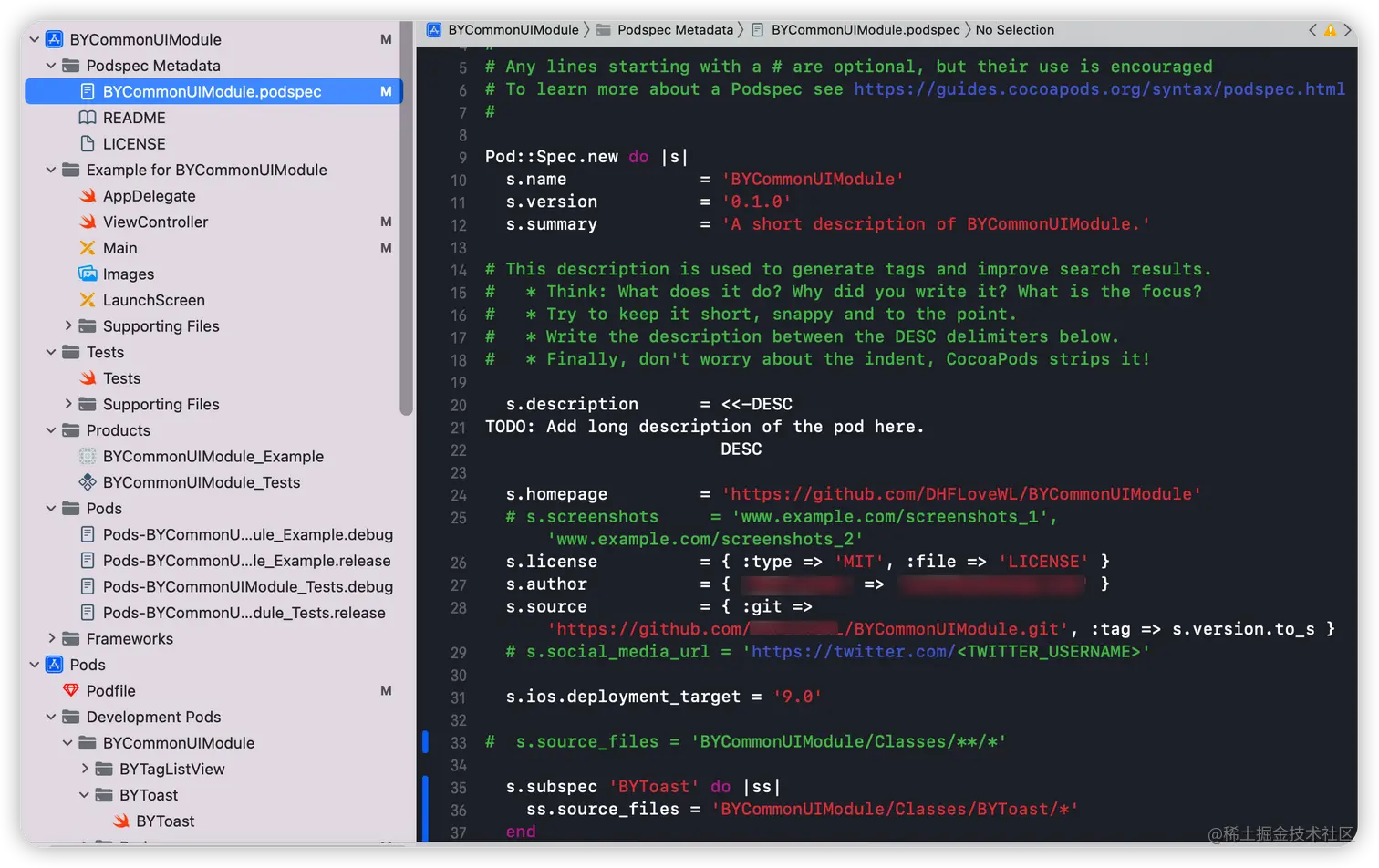Viewport: 1379px width, 868px height.
Task: Click the 's.summary' code text
Action: (x=552, y=224)
